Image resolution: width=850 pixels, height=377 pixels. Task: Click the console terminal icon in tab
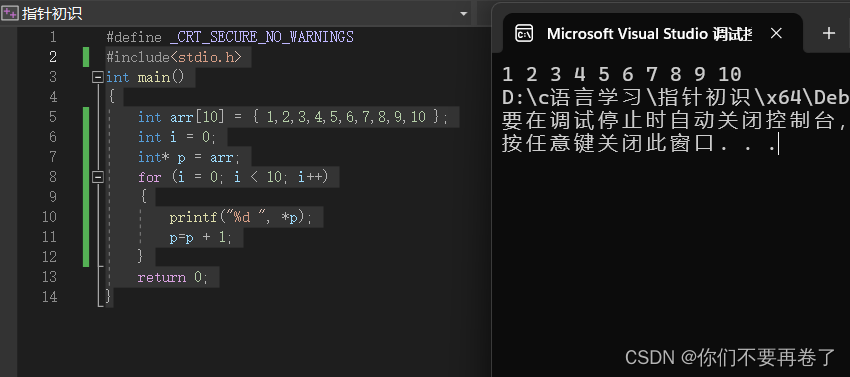[524, 34]
